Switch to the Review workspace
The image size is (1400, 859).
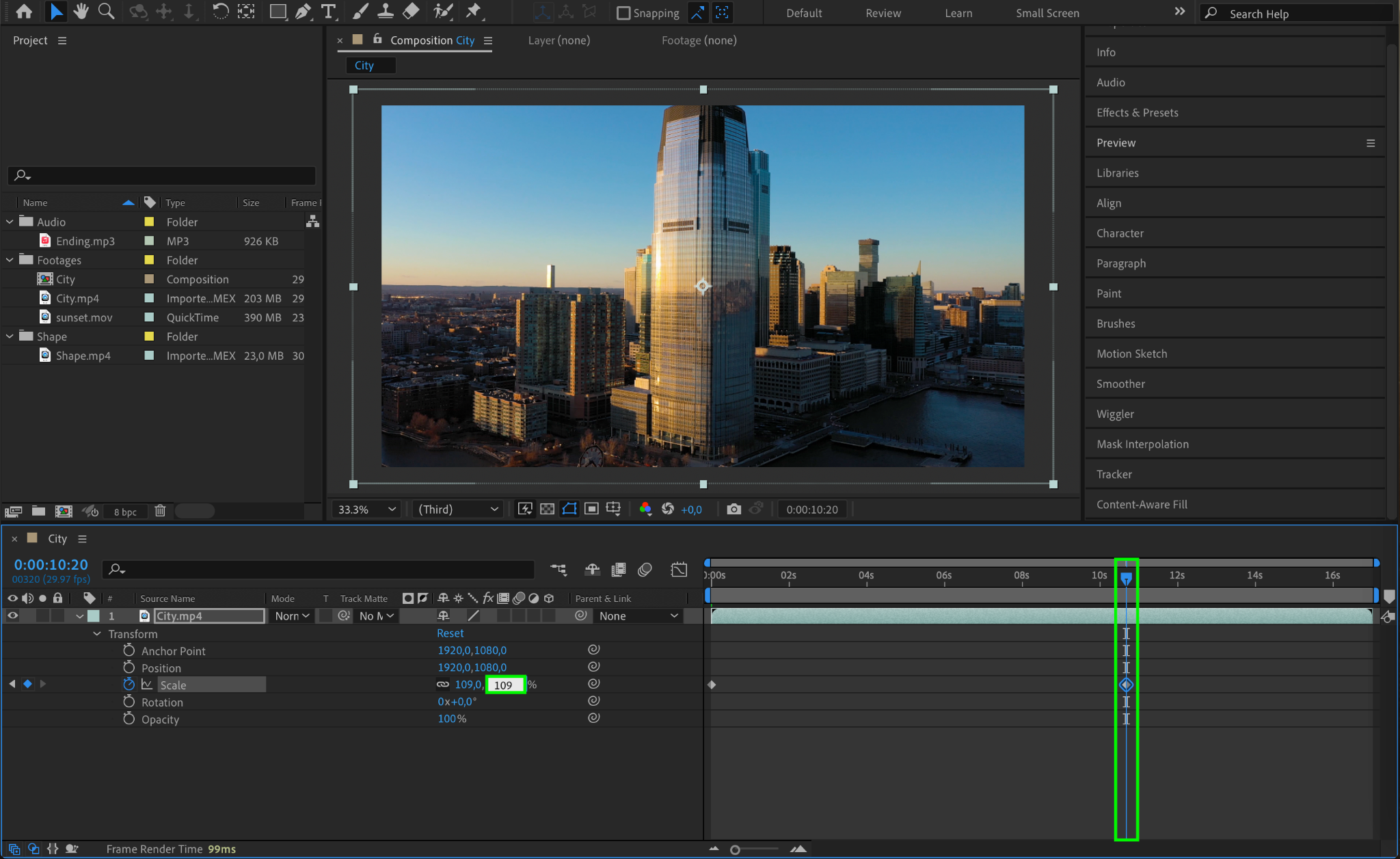[883, 13]
